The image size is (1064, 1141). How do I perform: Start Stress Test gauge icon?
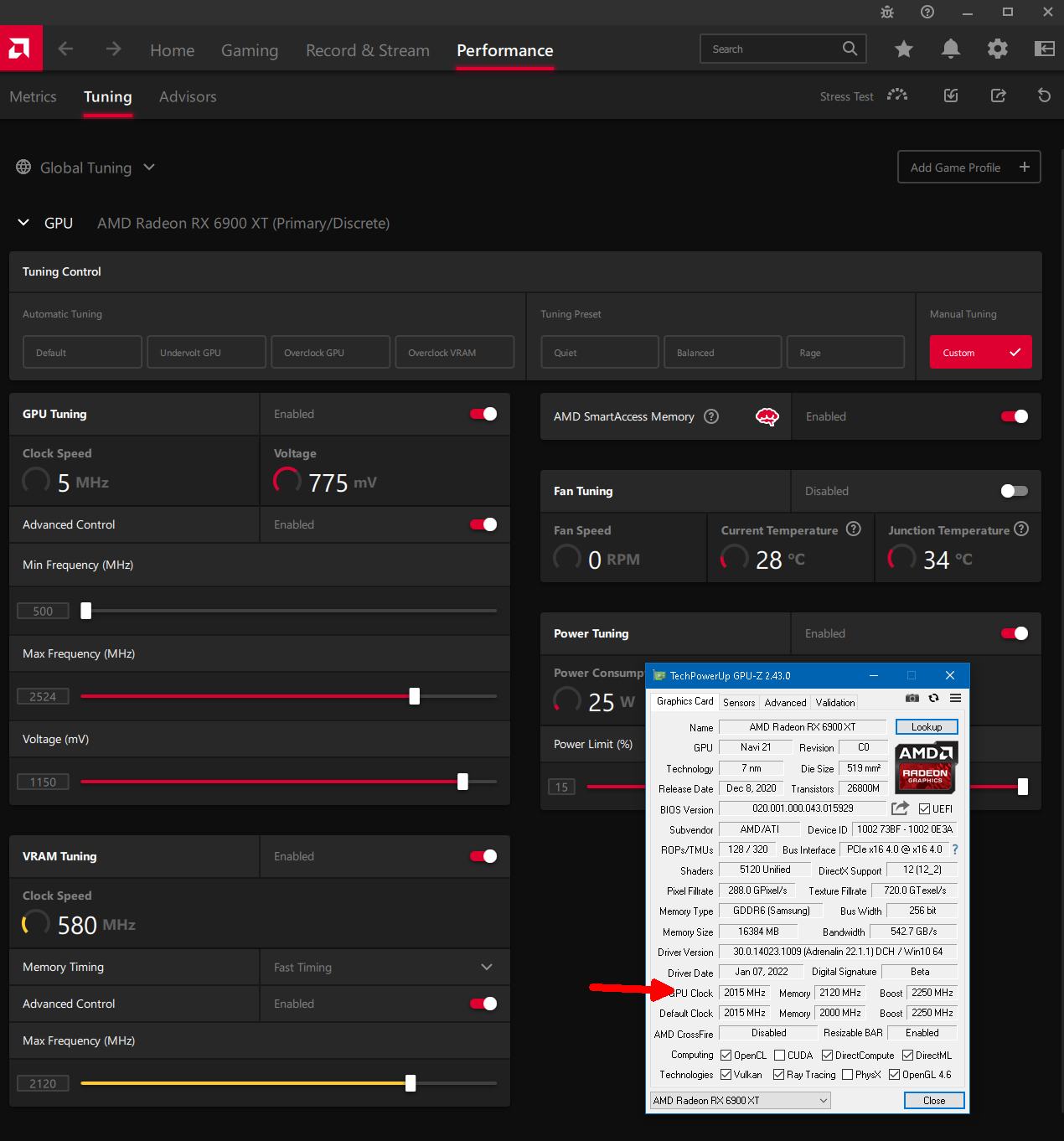pos(897,96)
